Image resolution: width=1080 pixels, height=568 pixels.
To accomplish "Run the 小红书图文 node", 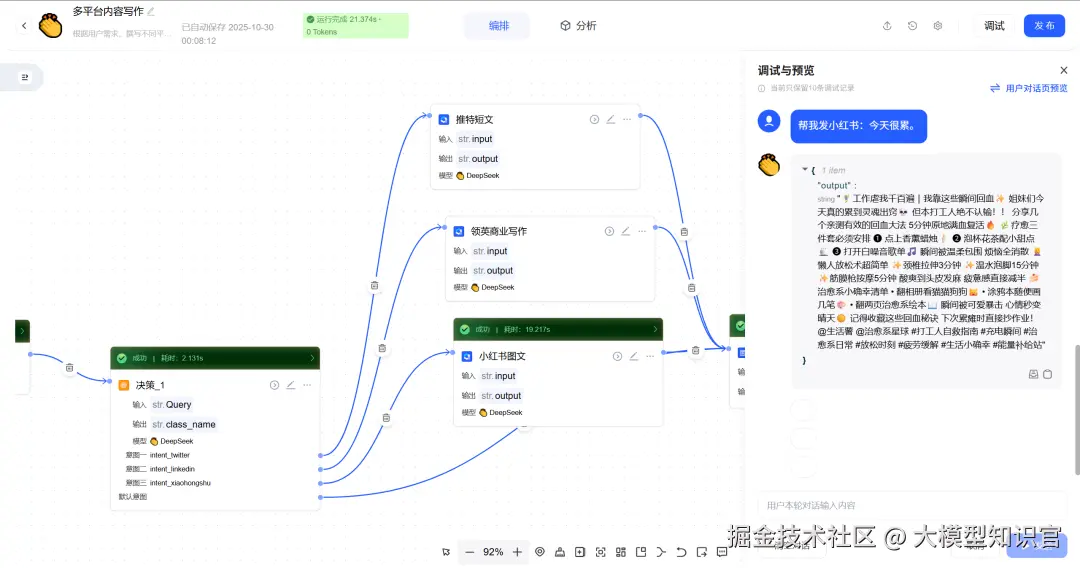I will (x=617, y=357).
